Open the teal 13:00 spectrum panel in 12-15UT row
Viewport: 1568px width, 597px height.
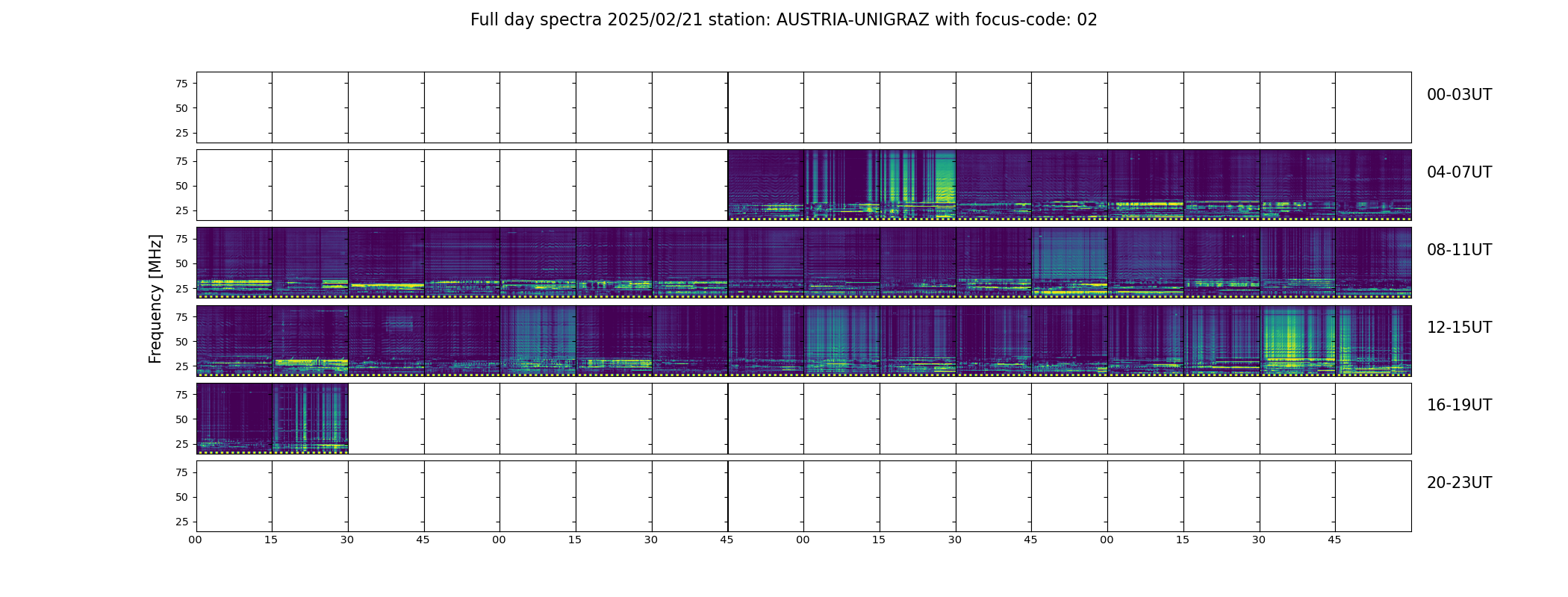tap(538, 340)
